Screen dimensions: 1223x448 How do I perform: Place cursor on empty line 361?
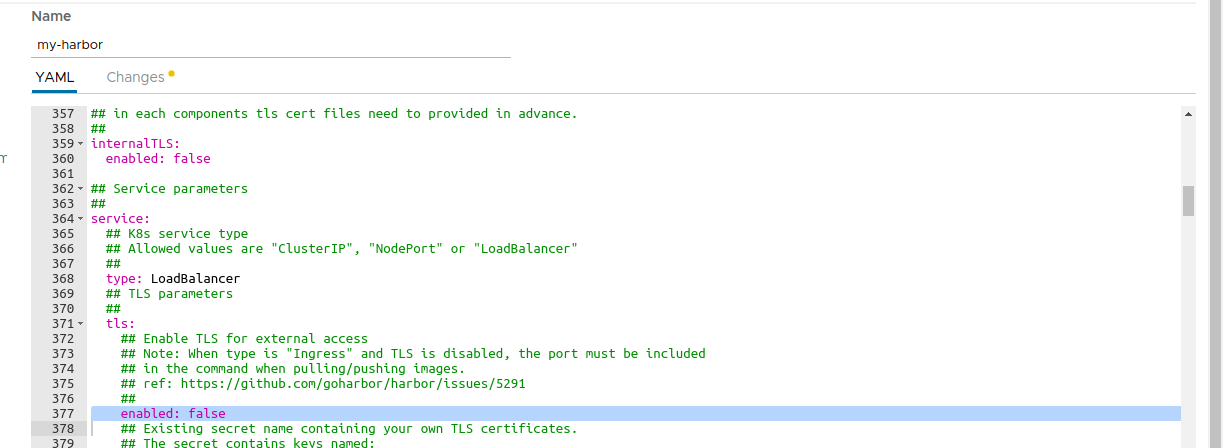click(300, 174)
